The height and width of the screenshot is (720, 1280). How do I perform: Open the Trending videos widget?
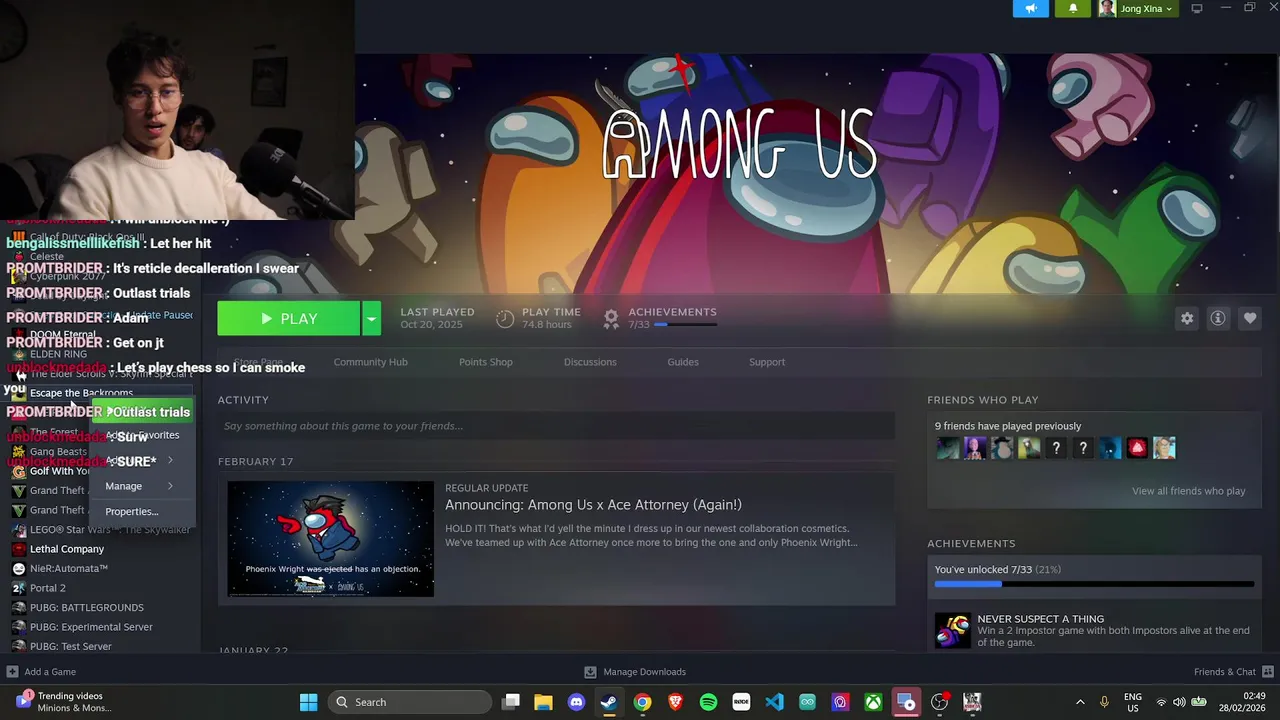coord(65,702)
